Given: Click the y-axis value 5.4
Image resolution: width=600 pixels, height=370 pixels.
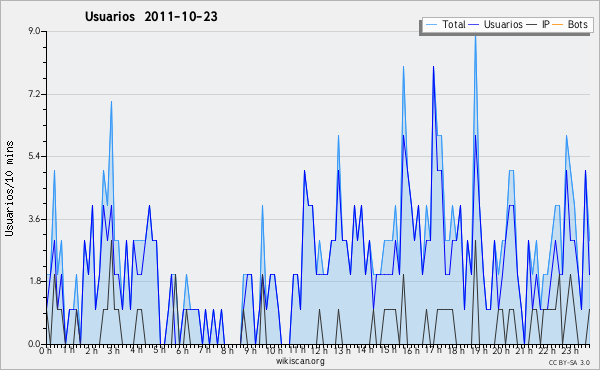Looking at the screenshot, I should click(34, 156).
